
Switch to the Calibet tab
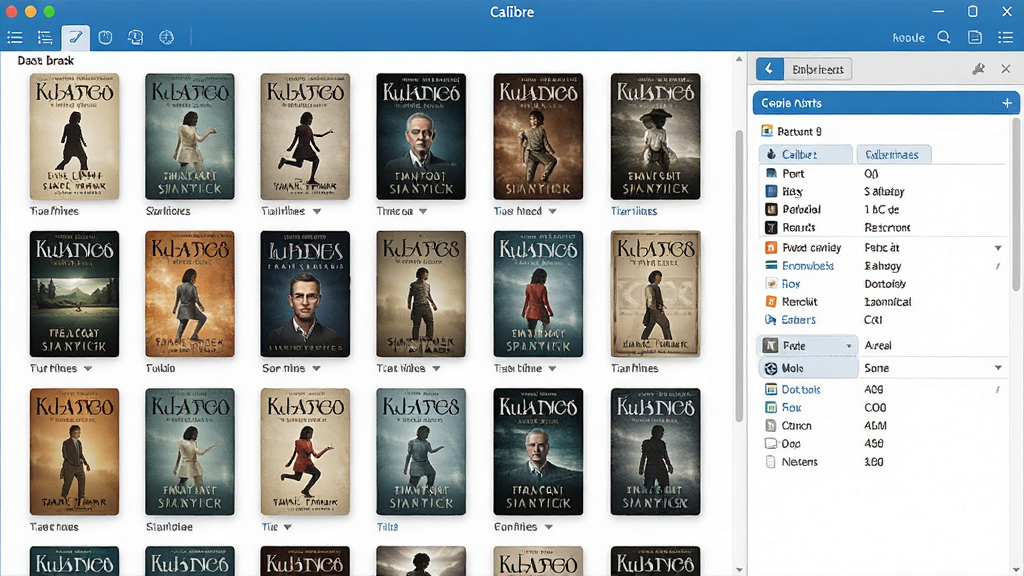click(806, 155)
